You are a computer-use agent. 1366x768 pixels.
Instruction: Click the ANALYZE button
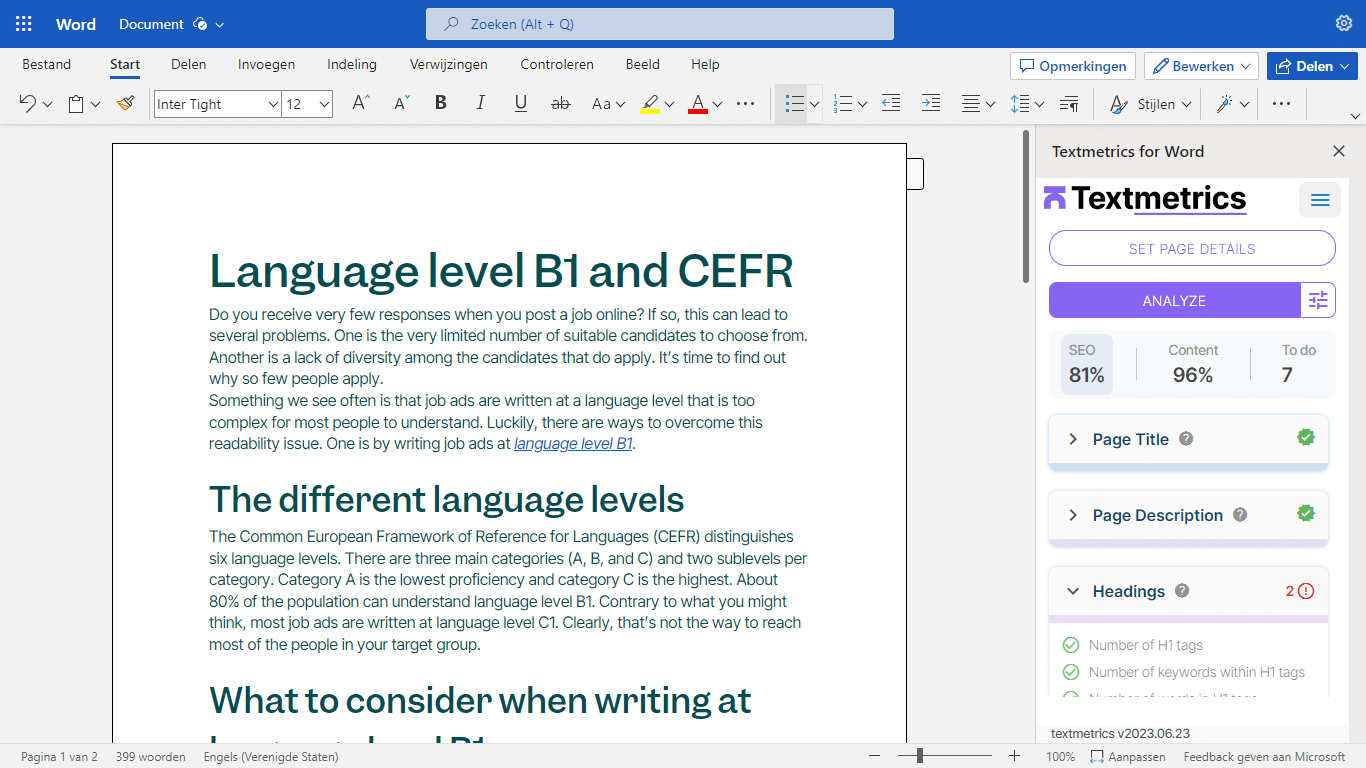[1175, 300]
